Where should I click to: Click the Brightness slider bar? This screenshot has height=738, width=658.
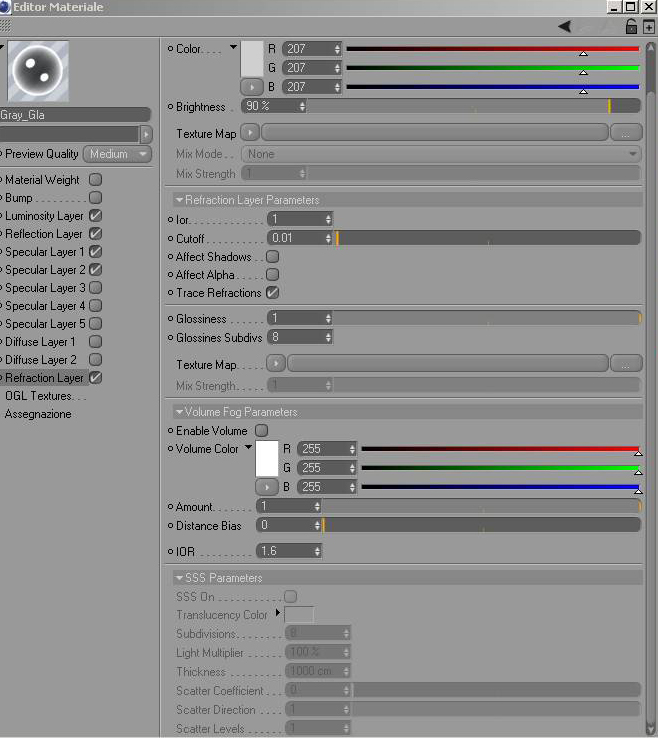point(473,106)
